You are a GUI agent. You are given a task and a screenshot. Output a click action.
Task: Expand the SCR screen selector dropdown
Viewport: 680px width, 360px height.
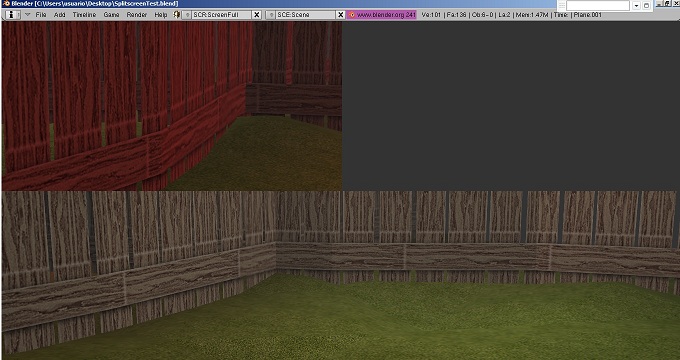pos(186,15)
